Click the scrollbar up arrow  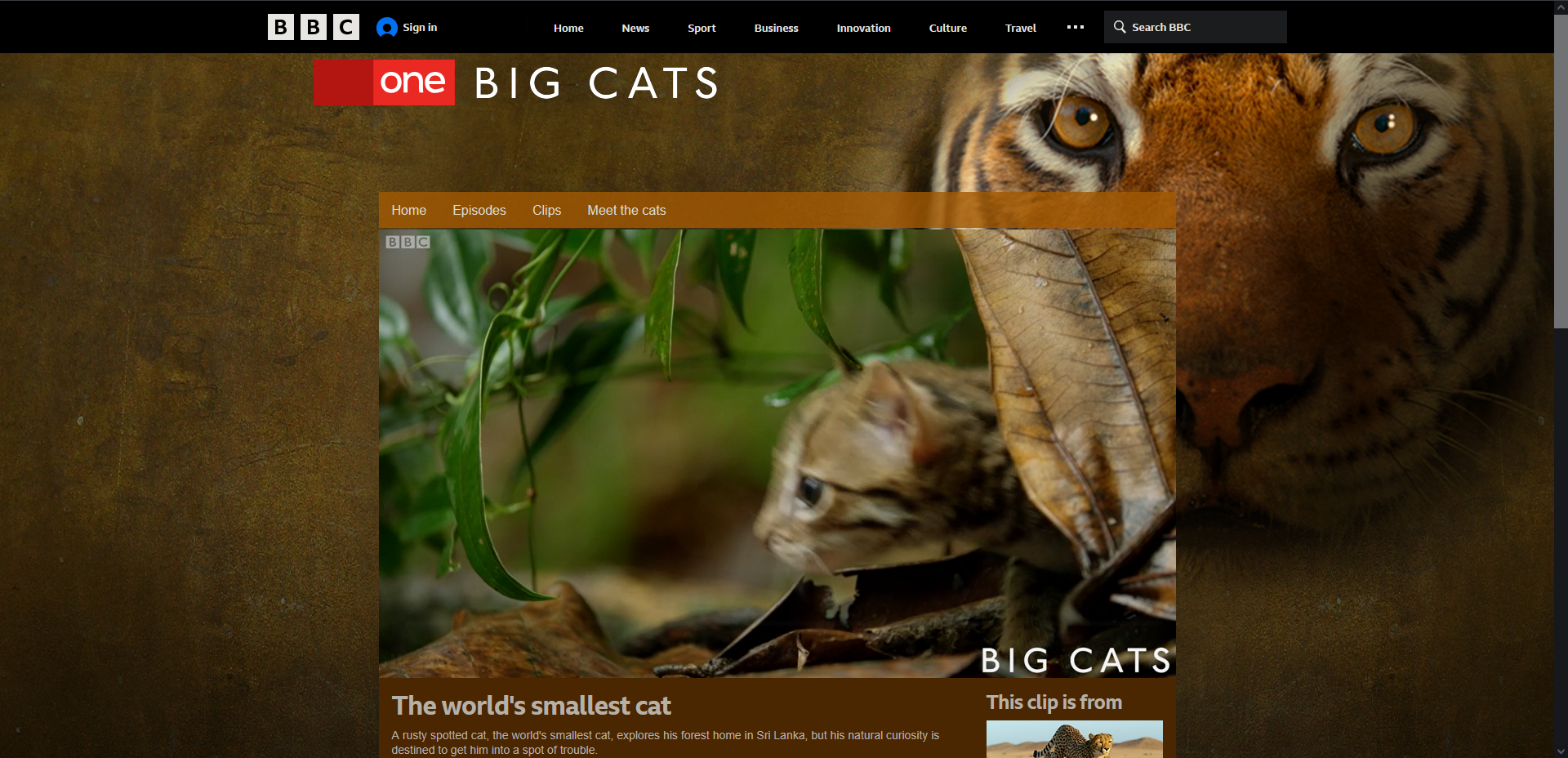click(1561, 7)
